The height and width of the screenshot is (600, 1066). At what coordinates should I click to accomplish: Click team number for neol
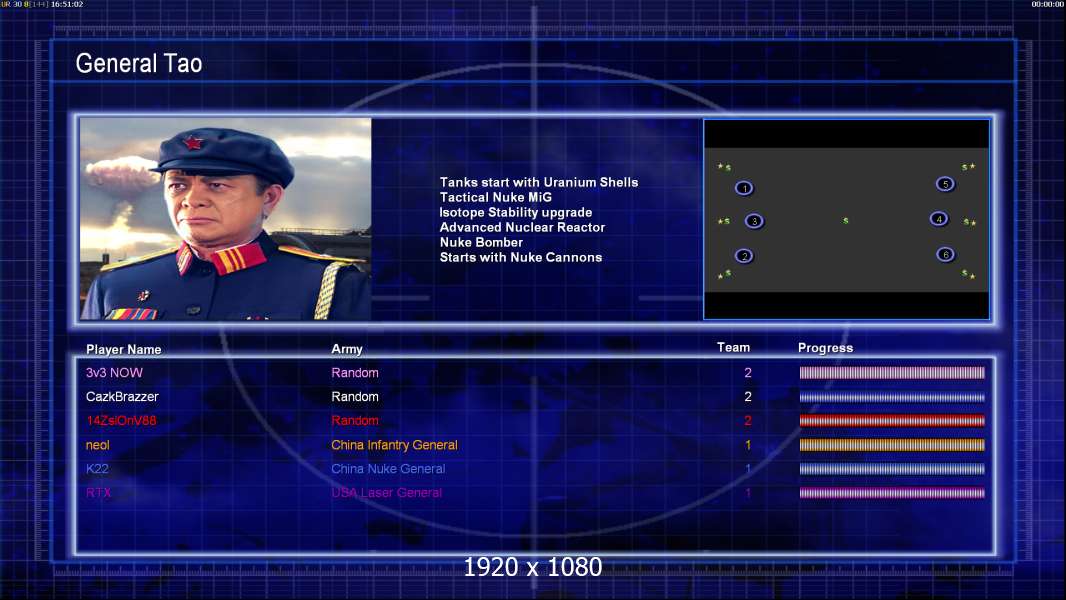click(x=748, y=445)
